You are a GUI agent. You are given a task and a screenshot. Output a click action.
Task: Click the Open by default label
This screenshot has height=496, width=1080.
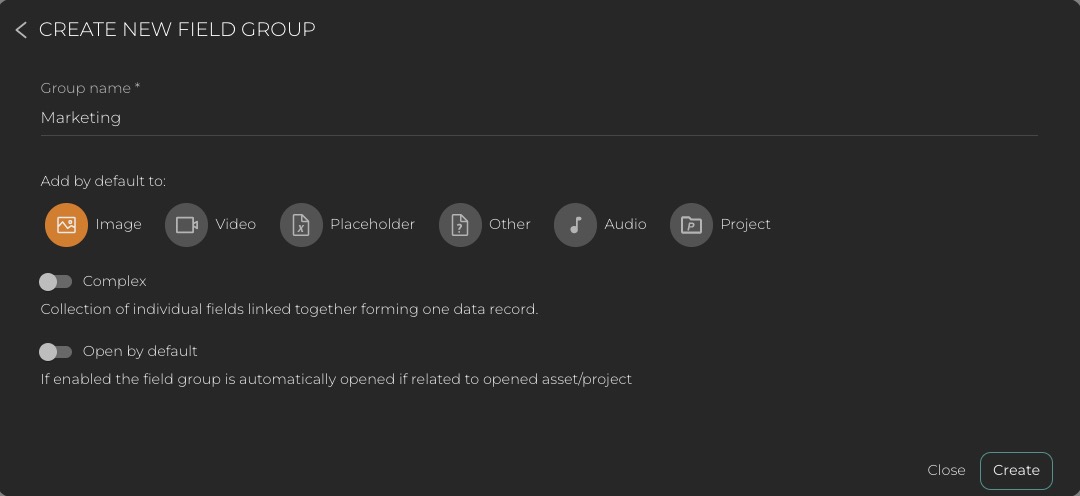(140, 352)
